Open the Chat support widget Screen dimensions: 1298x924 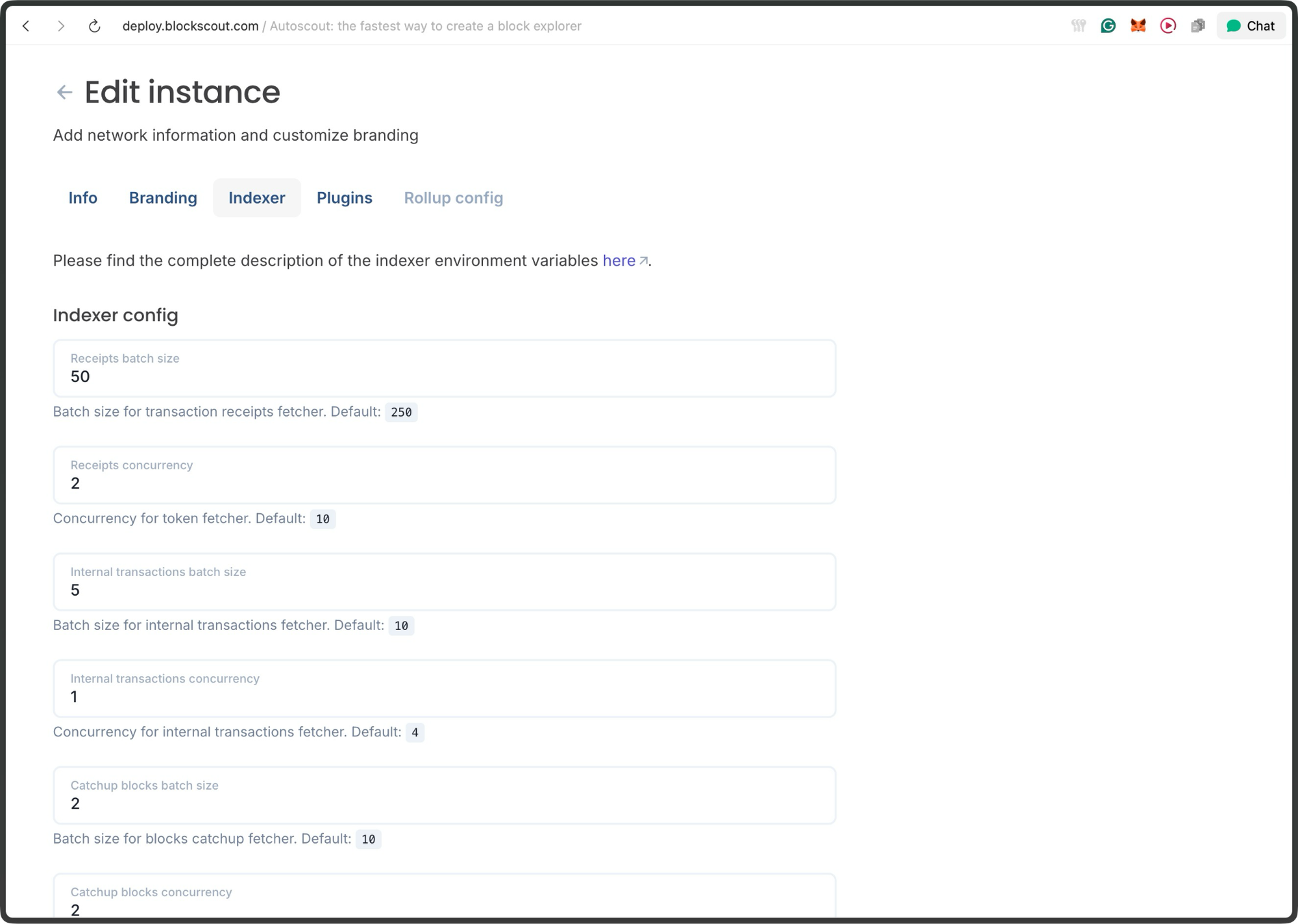pos(1250,25)
